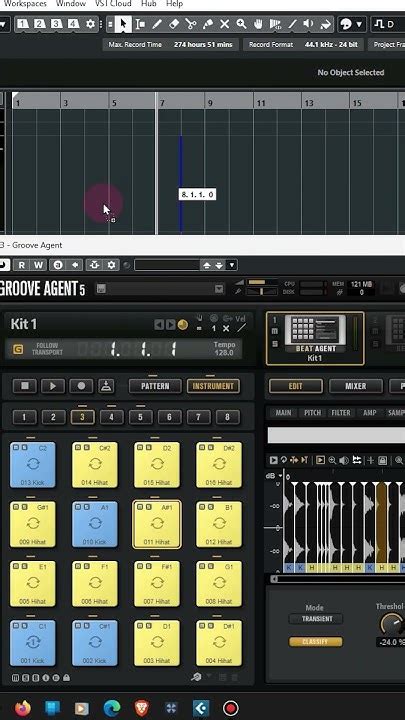Toggle the CLASSIFY option button
405x720 pixels.
coord(315,641)
